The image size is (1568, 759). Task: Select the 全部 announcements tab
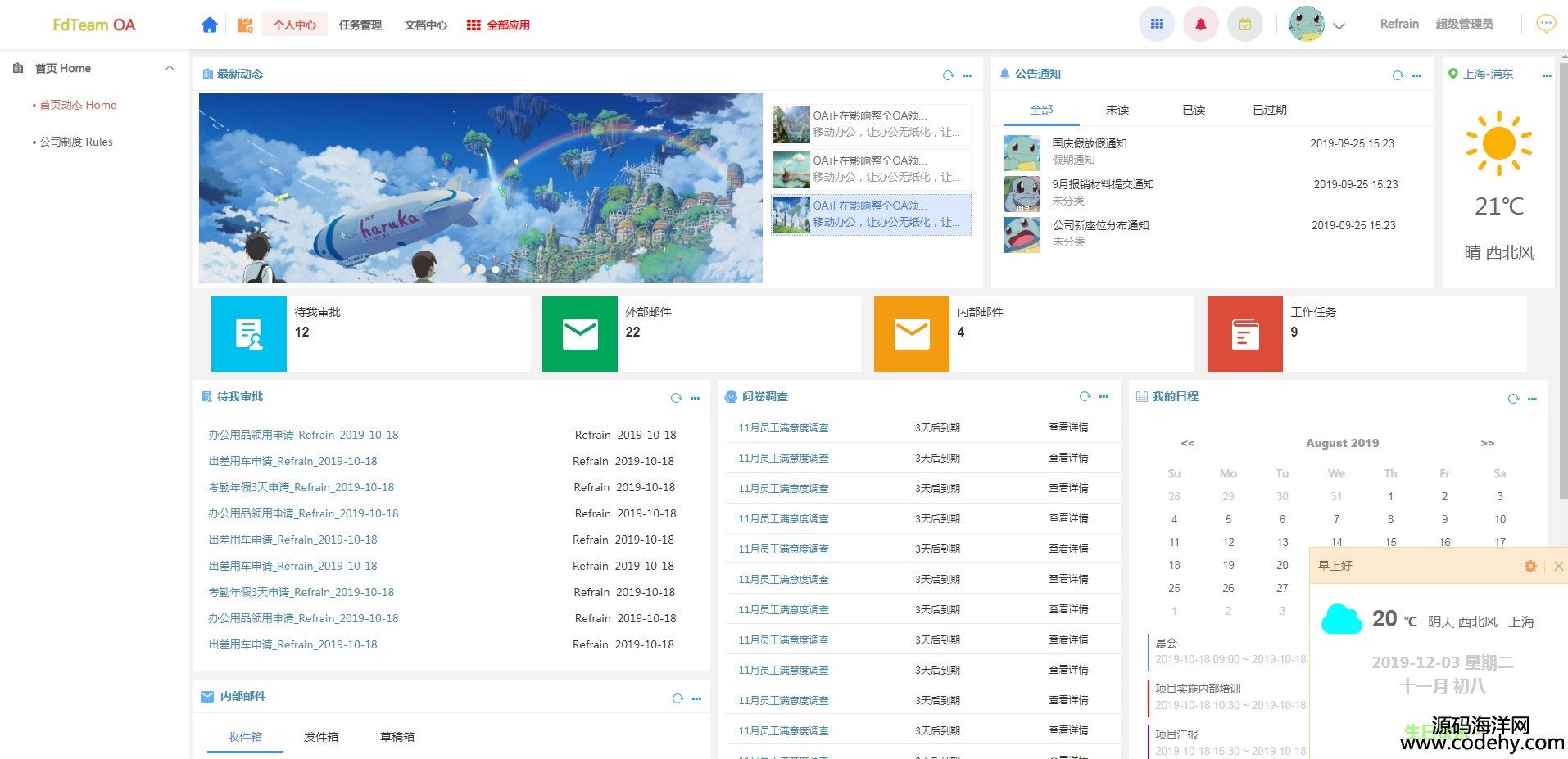click(x=1041, y=110)
